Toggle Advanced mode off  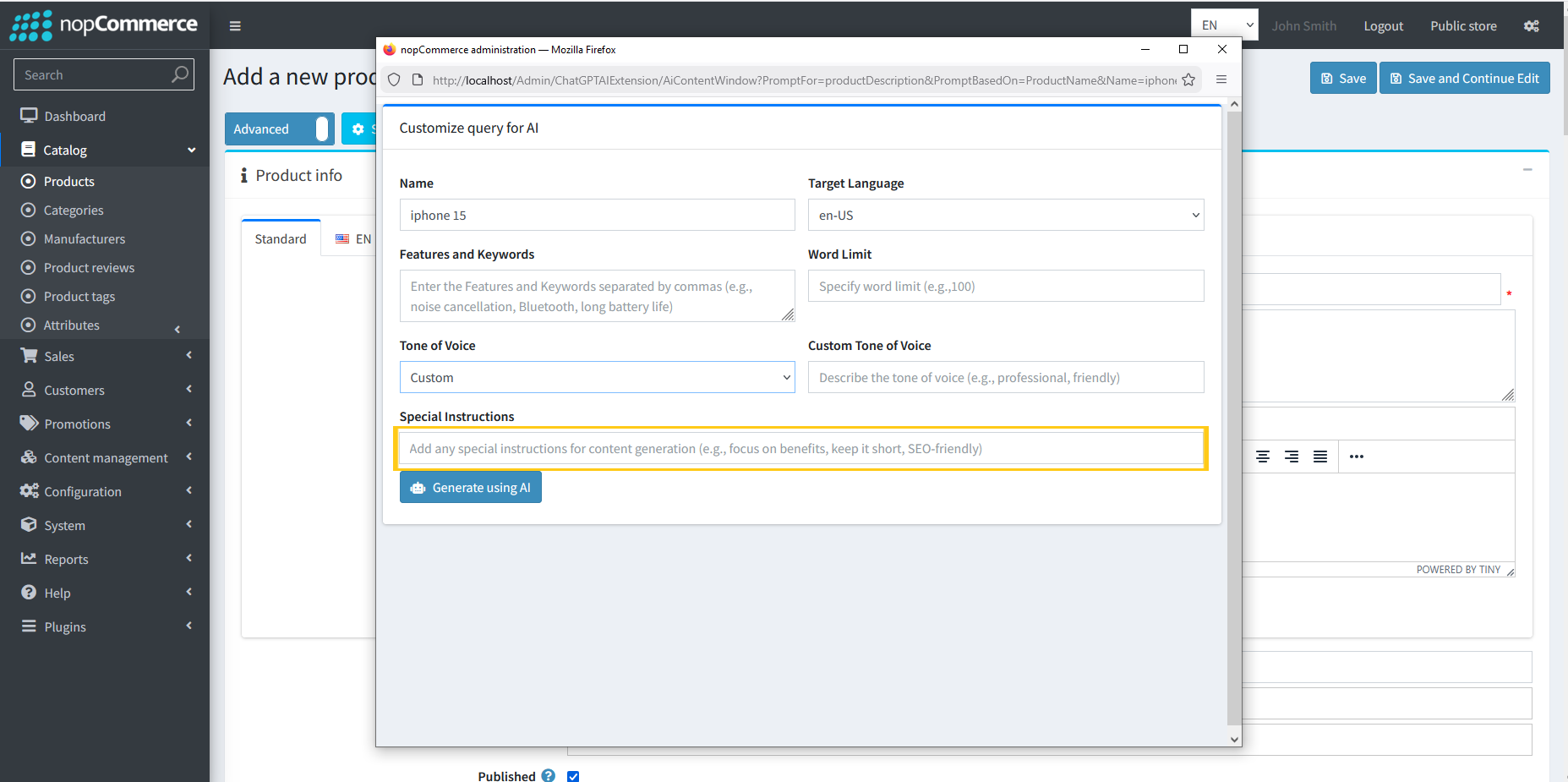(279, 129)
